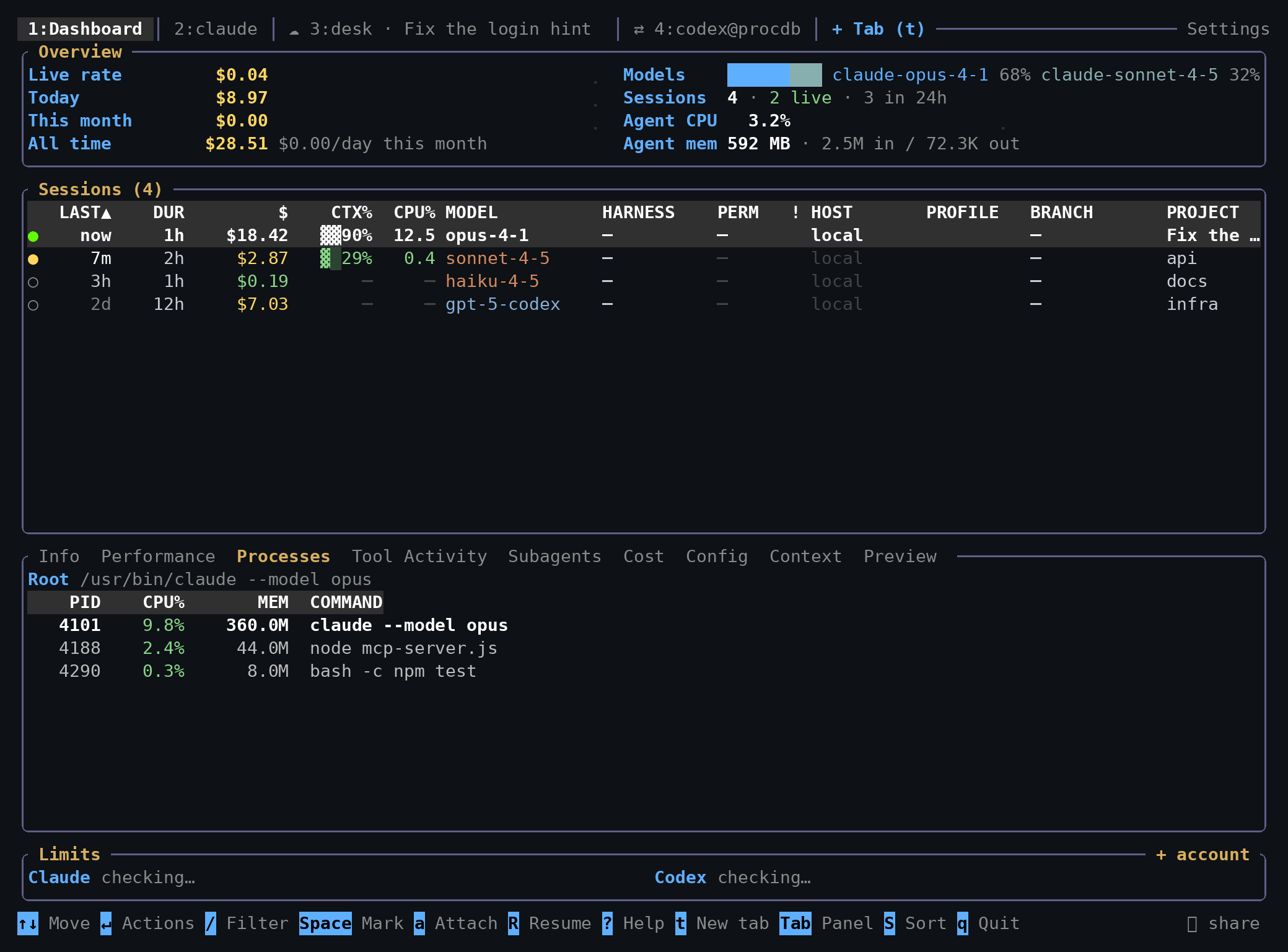Click the 'R' Resume key hint

(514, 923)
